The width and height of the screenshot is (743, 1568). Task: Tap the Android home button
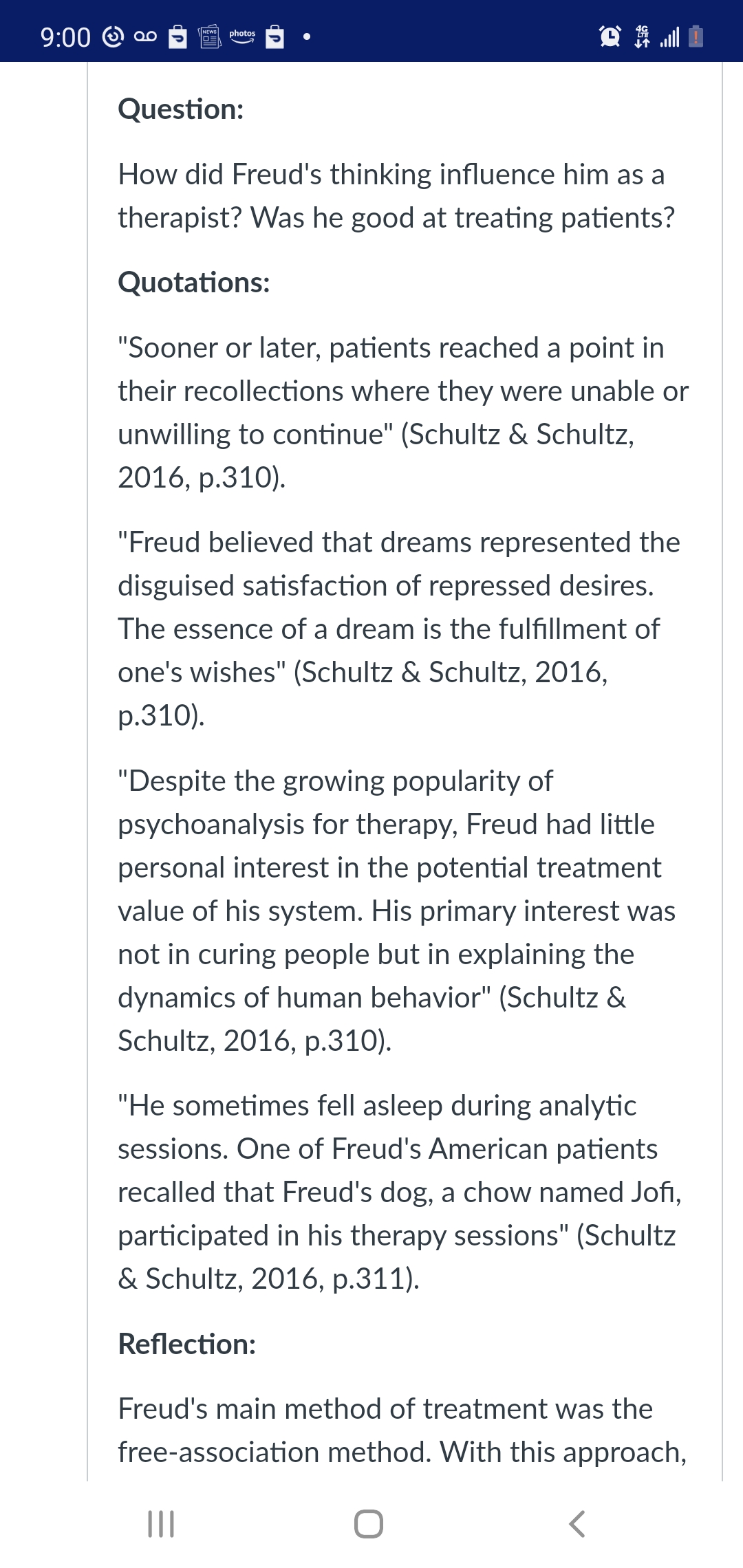pyautogui.click(x=369, y=1524)
